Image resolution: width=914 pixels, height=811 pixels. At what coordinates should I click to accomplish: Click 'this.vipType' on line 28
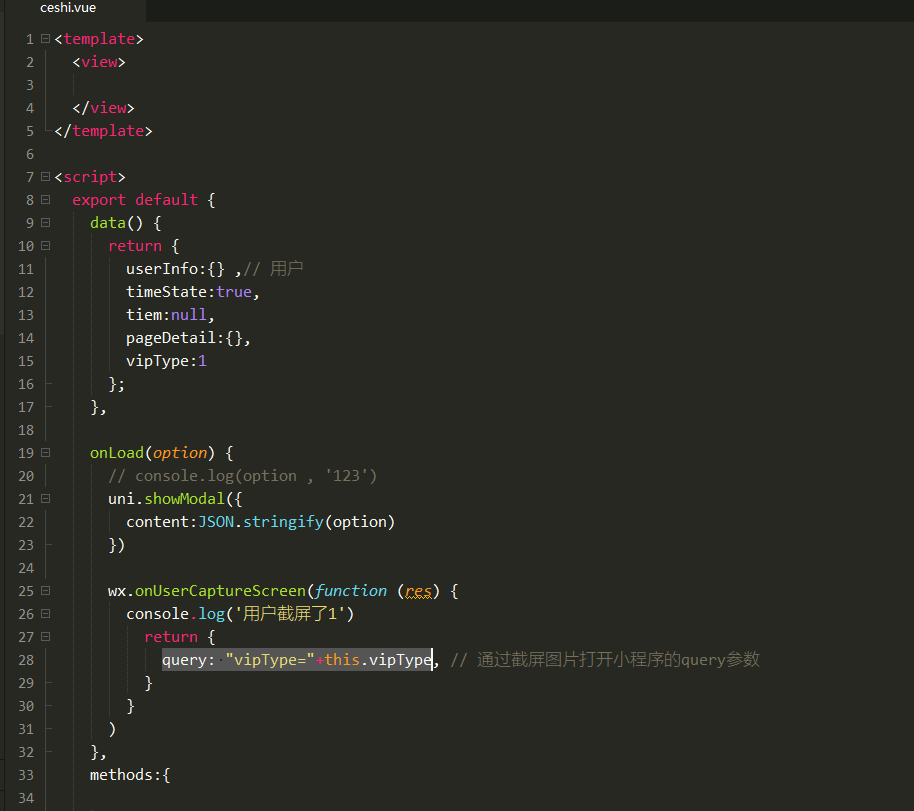pos(378,660)
